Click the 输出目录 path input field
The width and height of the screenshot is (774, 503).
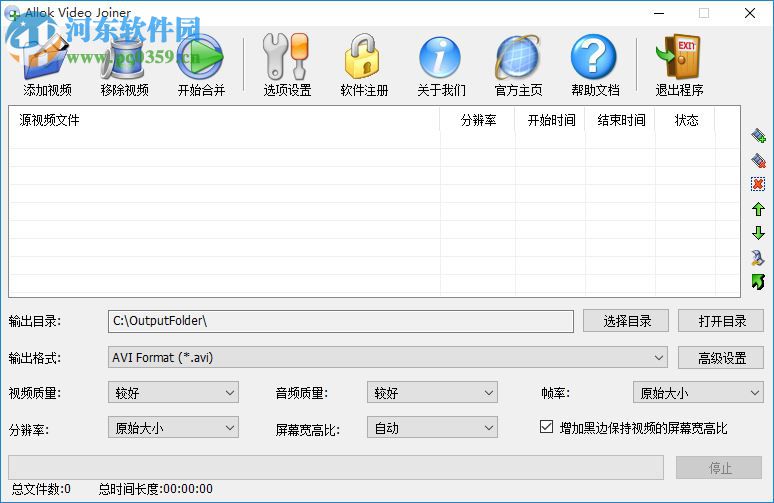click(x=341, y=321)
